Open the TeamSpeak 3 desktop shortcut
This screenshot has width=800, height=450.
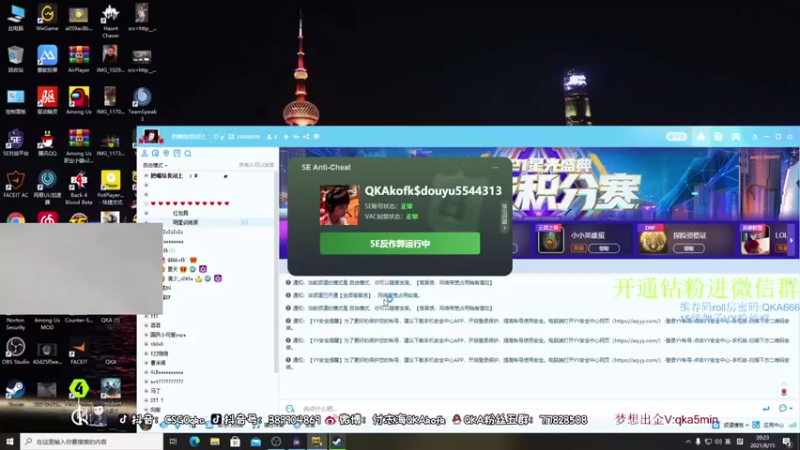point(142,103)
